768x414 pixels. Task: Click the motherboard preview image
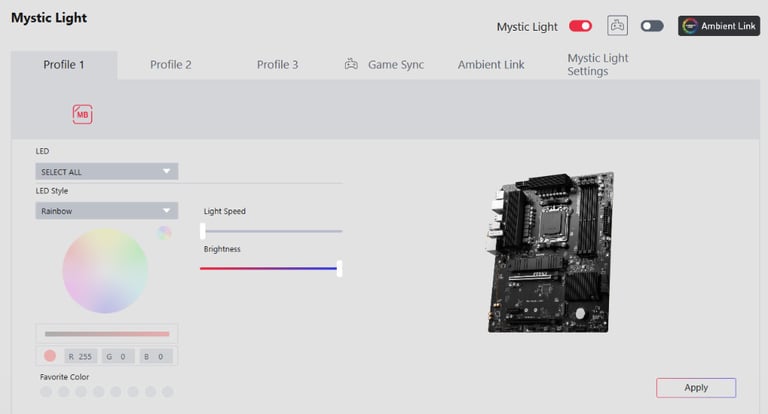tap(551, 252)
